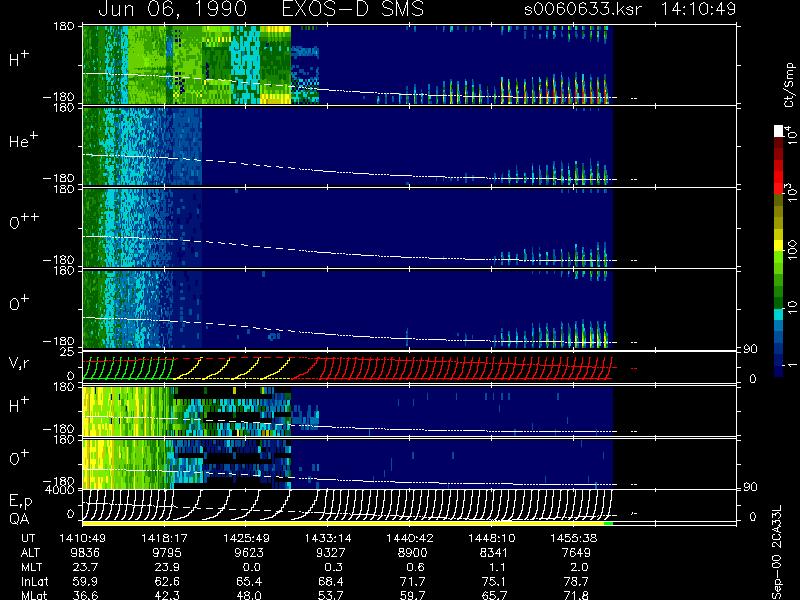The height and width of the screenshot is (600, 800).
Task: Click the InLat value '62.6'
Action: (x=167, y=581)
